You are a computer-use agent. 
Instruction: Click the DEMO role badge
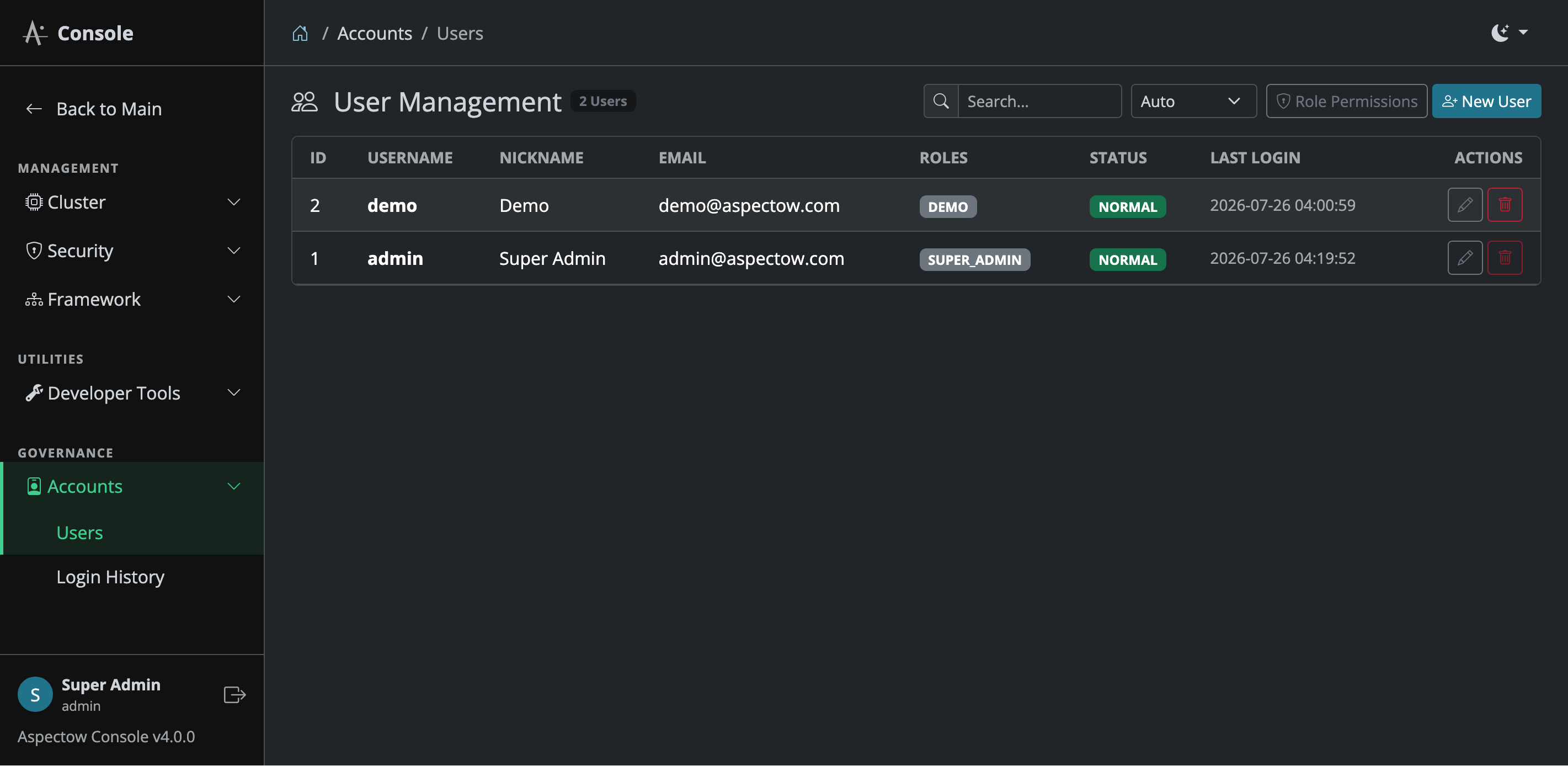pos(948,207)
